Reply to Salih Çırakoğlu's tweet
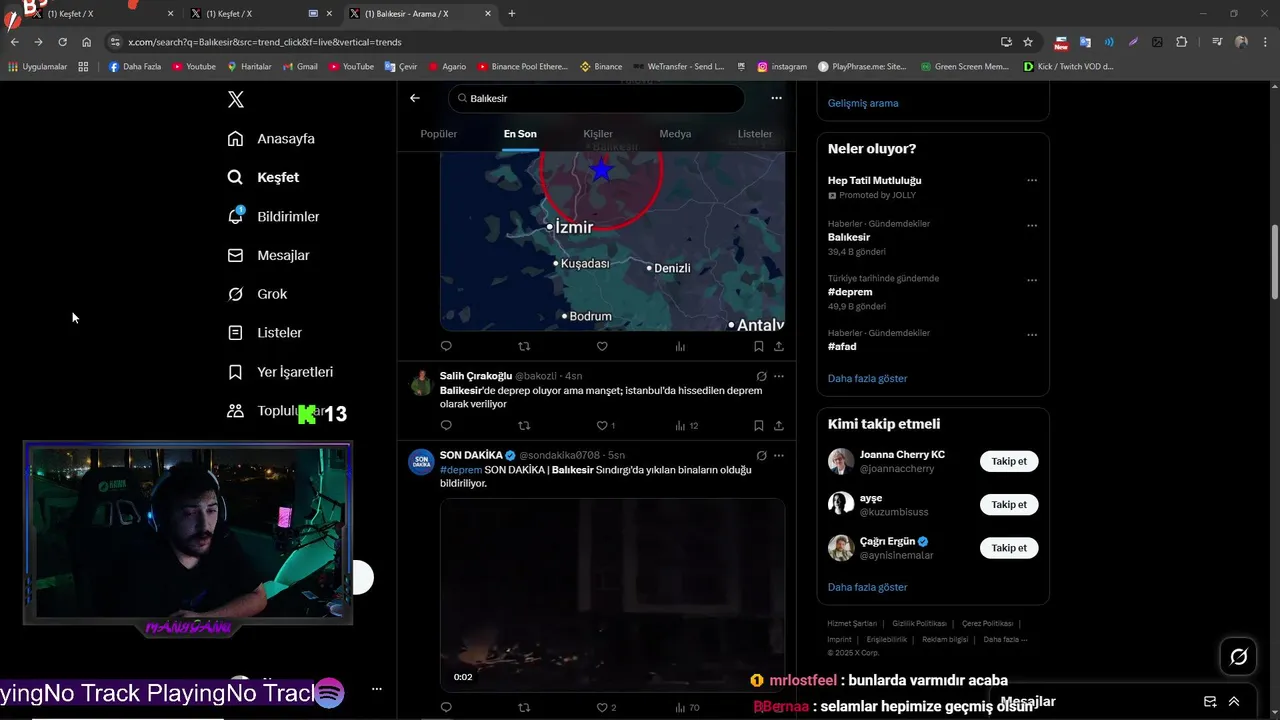1280x720 pixels. (x=446, y=425)
